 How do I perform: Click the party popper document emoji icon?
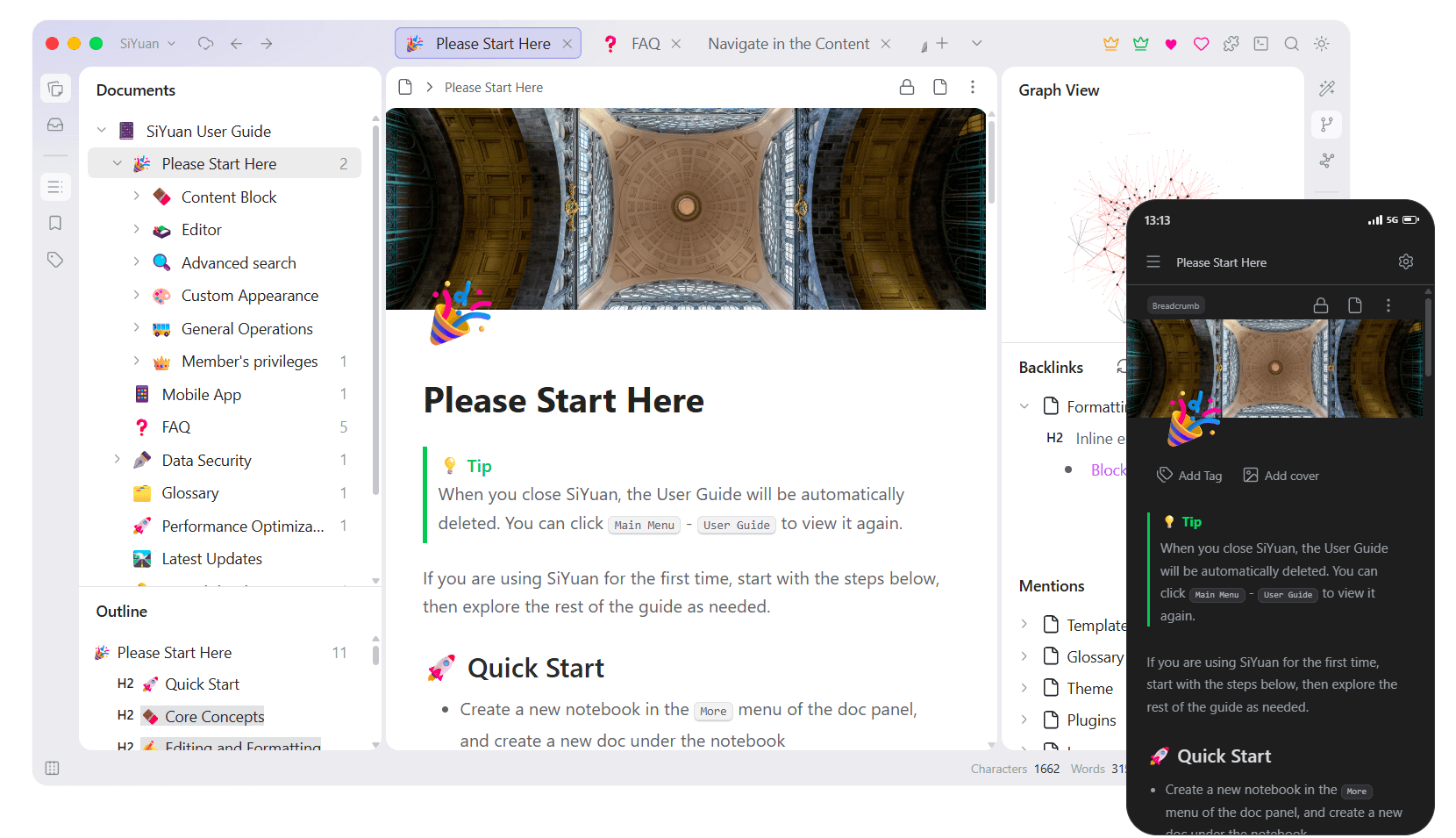click(459, 313)
